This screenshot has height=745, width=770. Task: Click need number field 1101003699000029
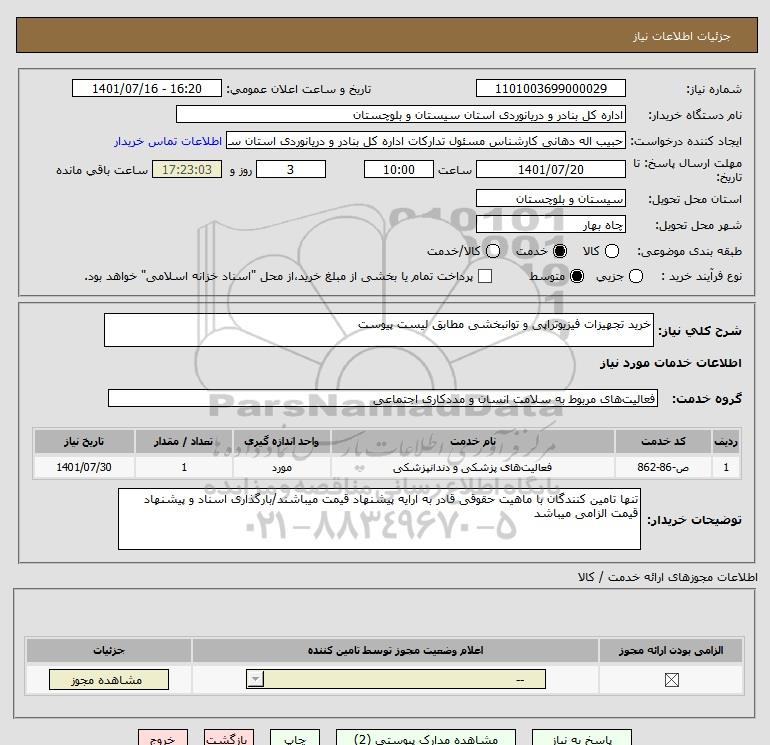(x=550, y=88)
